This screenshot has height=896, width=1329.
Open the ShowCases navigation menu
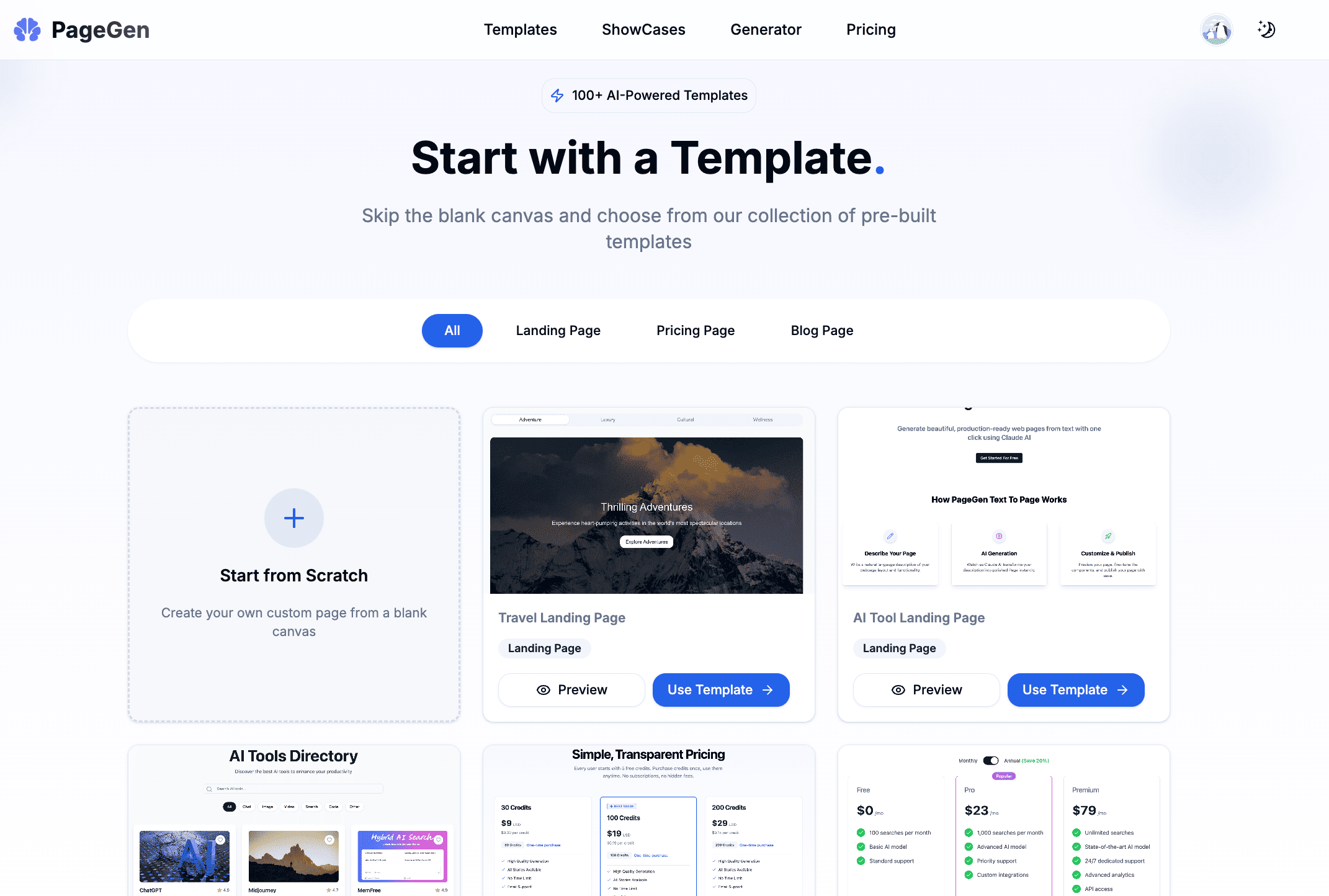643,29
